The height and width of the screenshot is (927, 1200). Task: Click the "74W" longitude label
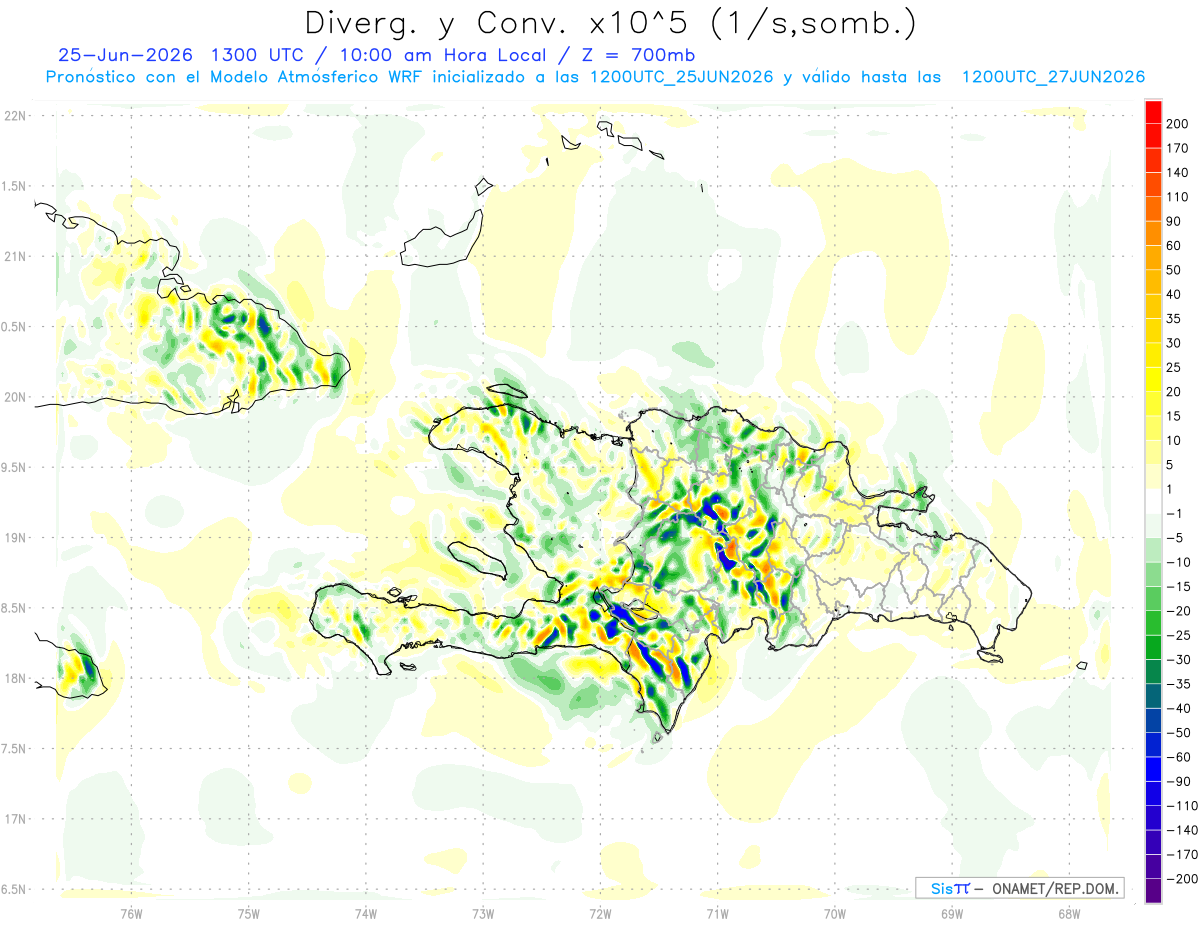(366, 914)
